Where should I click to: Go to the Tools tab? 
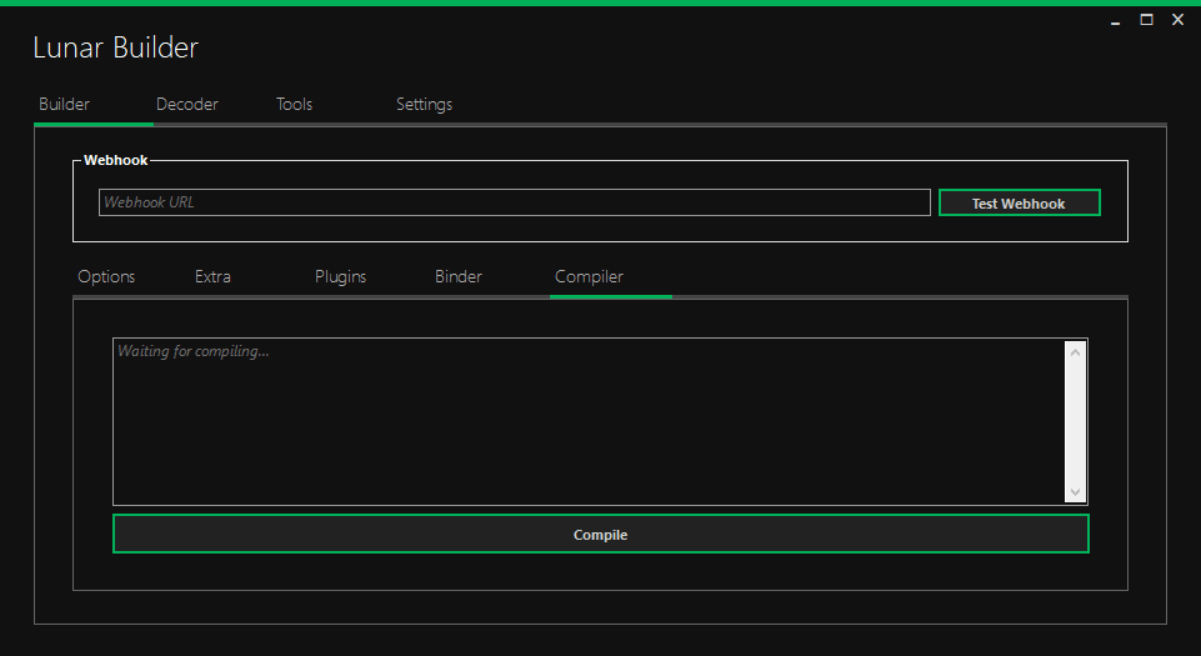click(x=294, y=104)
